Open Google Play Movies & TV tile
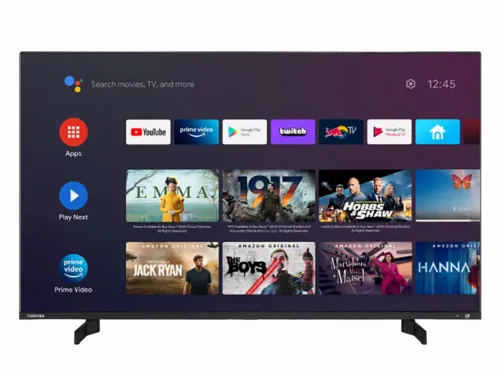The width and height of the screenshot is (500, 375). [389, 132]
